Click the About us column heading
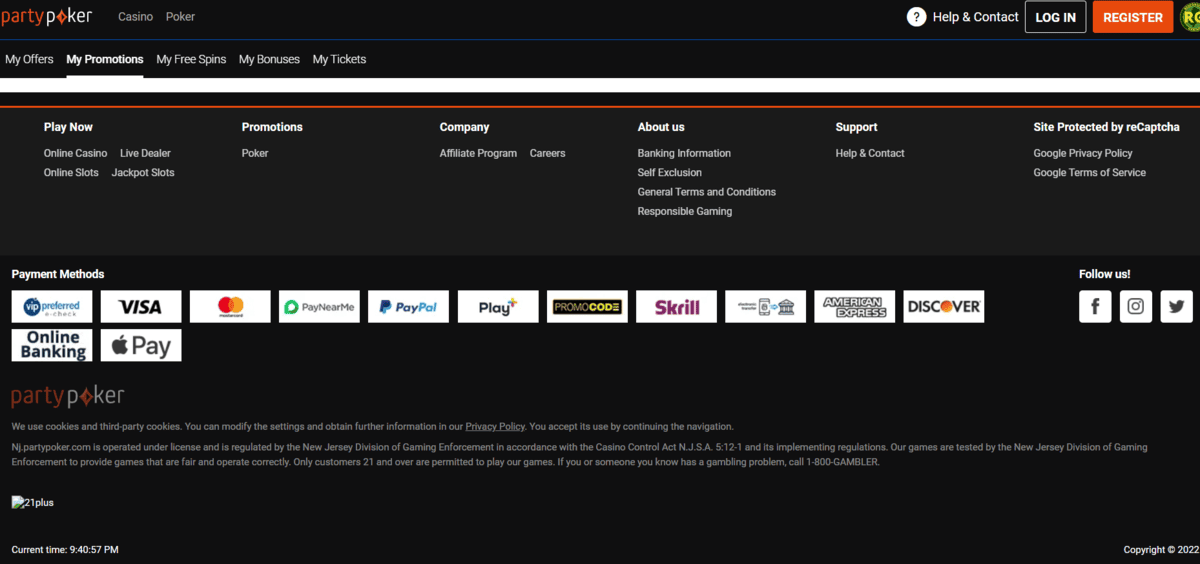 (x=661, y=127)
